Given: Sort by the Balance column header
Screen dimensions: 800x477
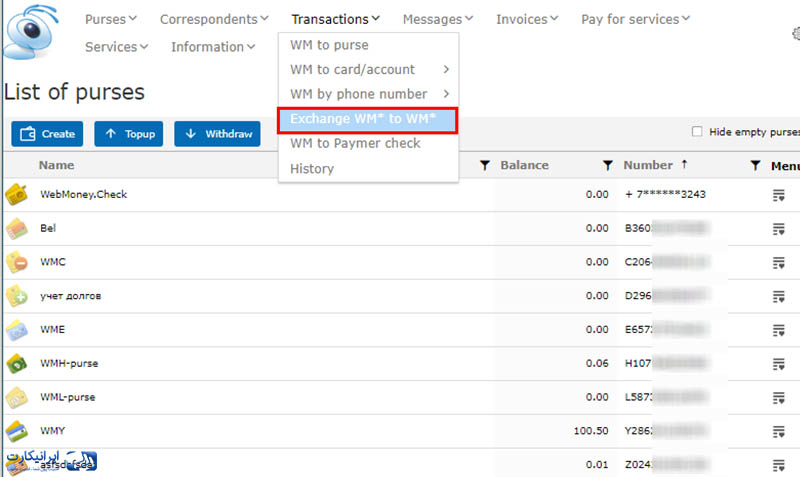Looking at the screenshot, I should (524, 165).
